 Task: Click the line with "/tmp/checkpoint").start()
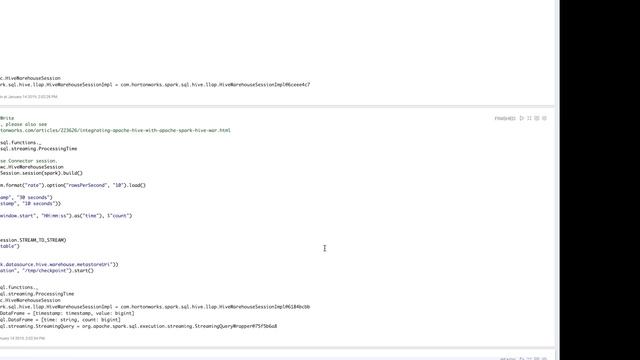tap(47, 271)
